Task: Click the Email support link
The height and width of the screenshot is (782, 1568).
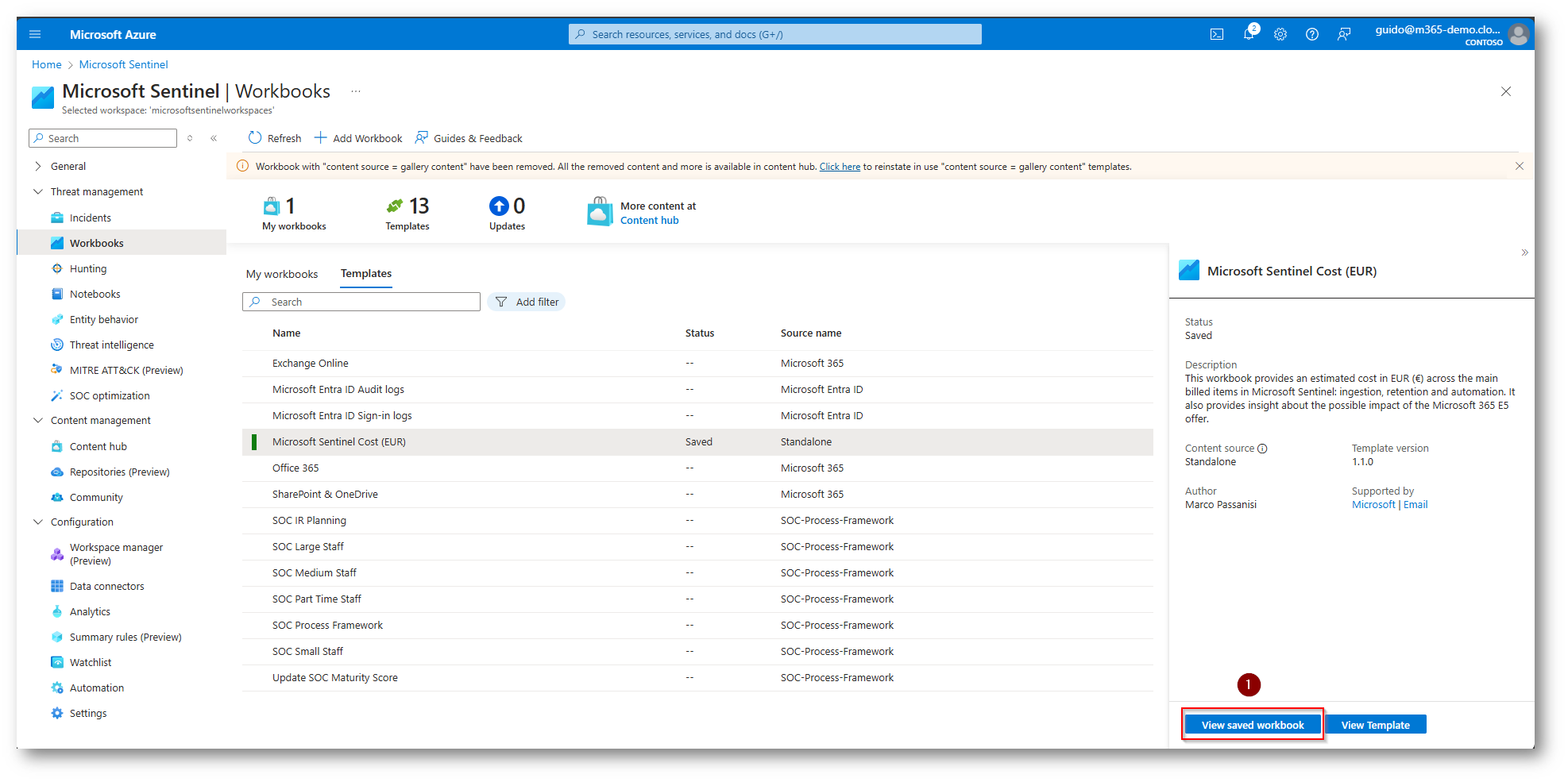Action: (1415, 505)
